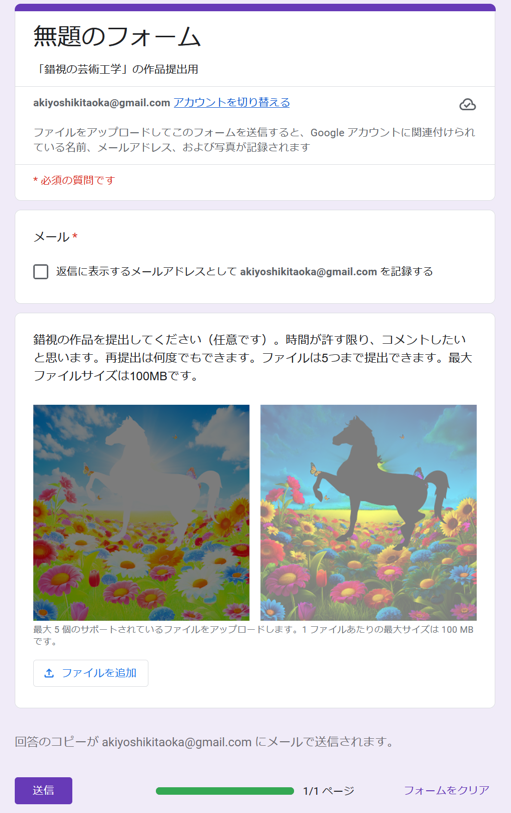Click the bold email address in the header
The image size is (511, 813).
coord(102,103)
